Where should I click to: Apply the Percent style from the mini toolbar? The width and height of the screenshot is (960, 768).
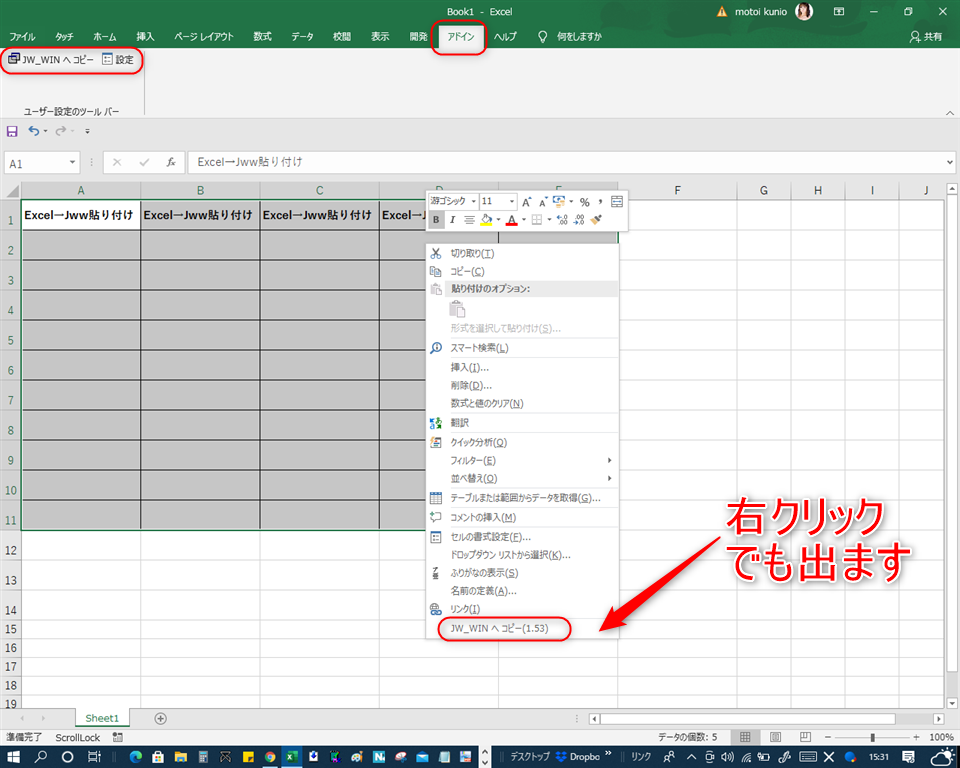586,201
